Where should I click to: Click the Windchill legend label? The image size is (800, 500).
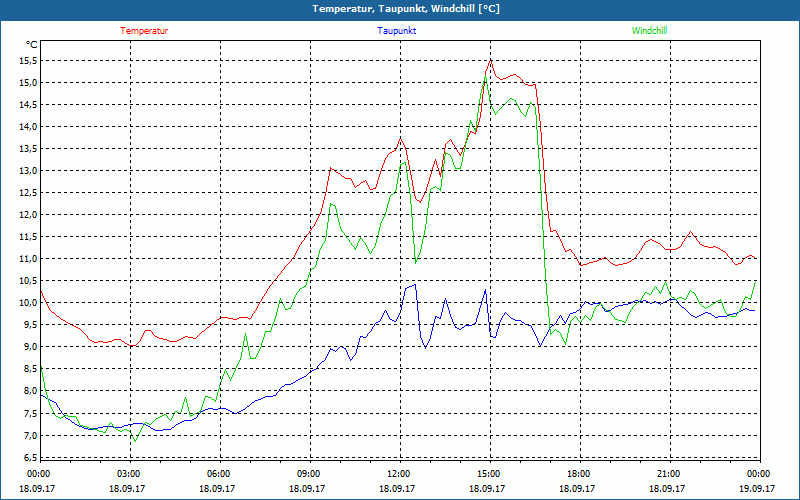coord(649,31)
